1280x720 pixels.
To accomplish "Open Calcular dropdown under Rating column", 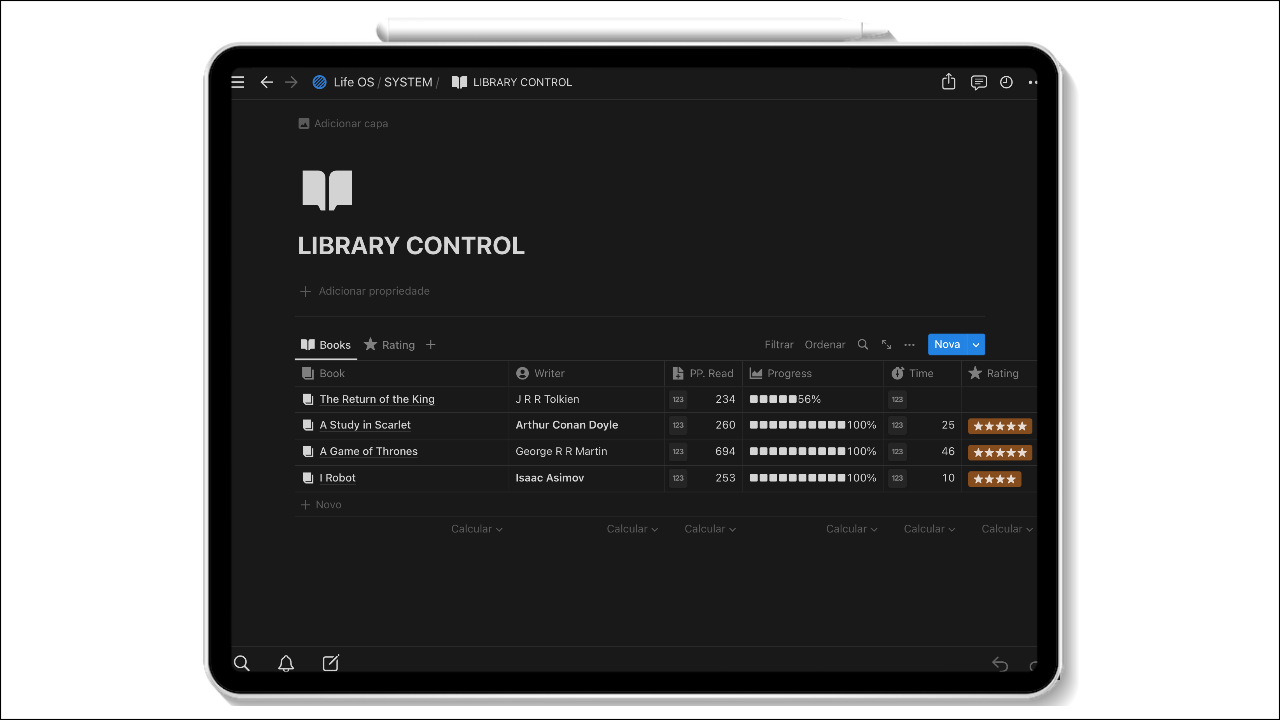I will (x=1007, y=529).
